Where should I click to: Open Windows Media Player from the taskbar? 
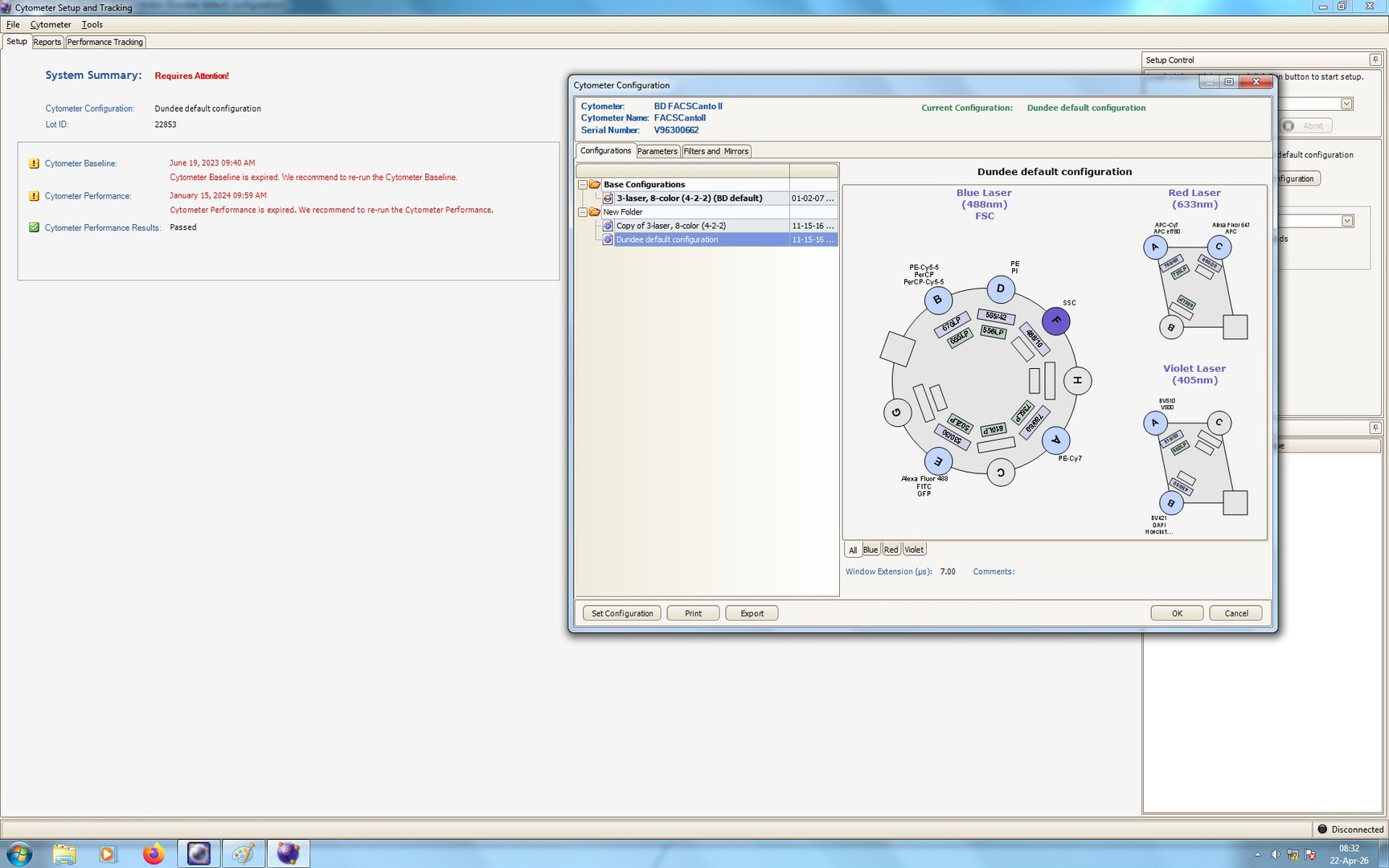click(109, 854)
